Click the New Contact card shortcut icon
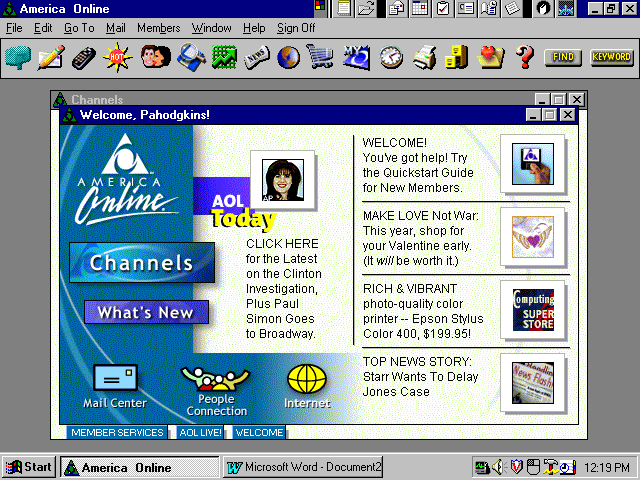640x480 pixels. [x=465, y=8]
